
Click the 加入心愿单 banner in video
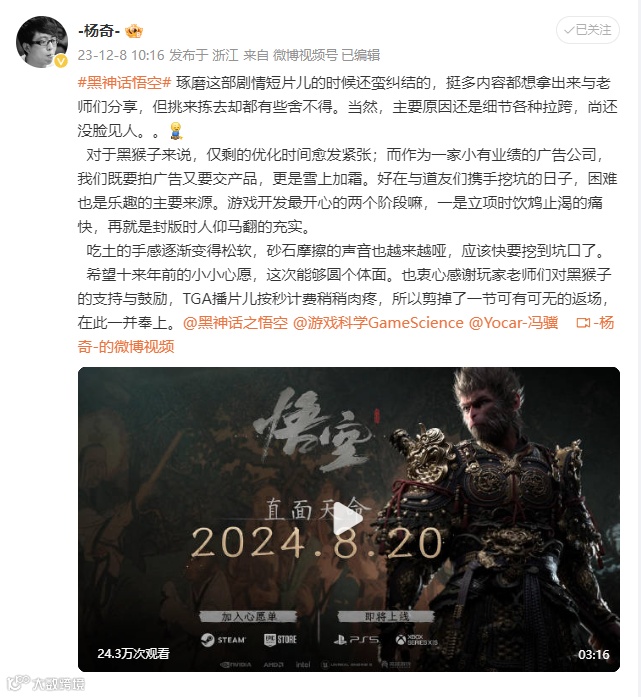(248, 616)
